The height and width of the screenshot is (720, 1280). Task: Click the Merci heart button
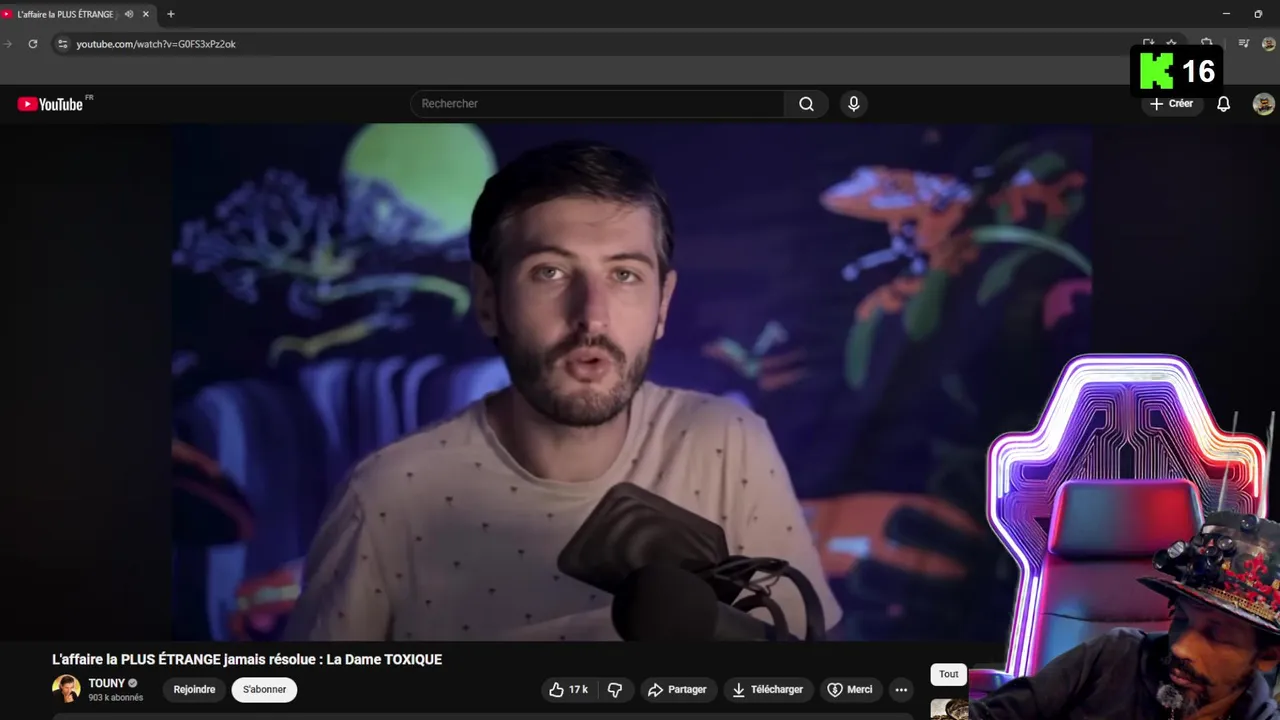tap(850, 690)
